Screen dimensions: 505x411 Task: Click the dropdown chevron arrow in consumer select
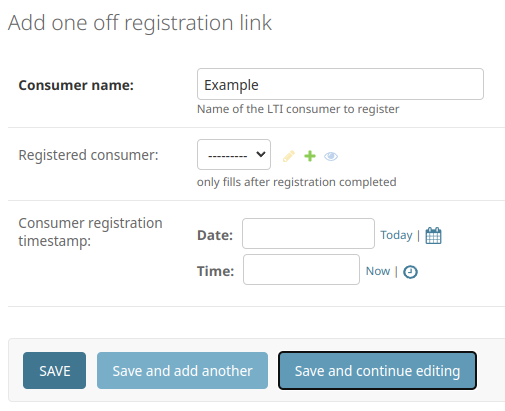point(260,154)
